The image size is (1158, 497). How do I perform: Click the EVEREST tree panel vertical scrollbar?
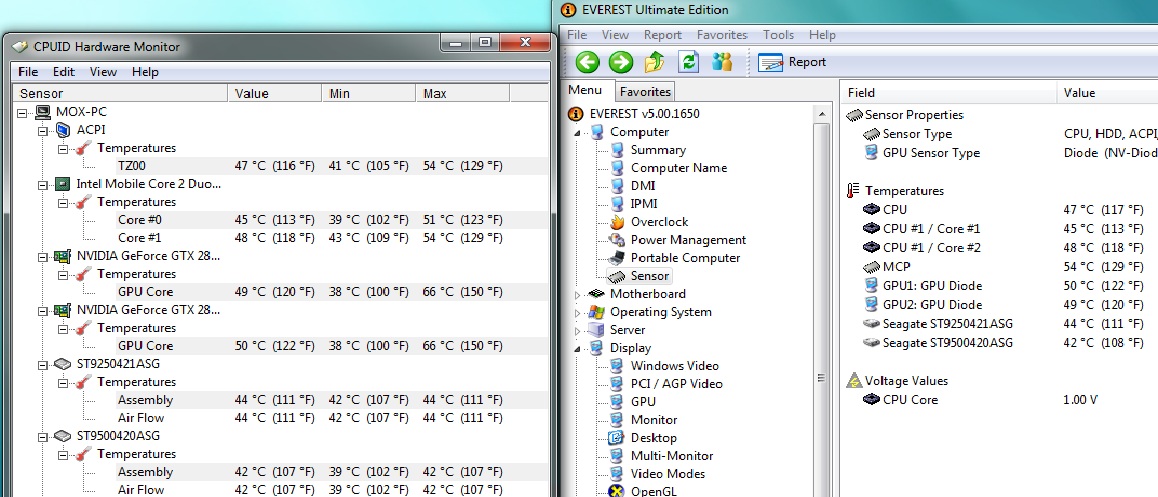[x=821, y=301]
